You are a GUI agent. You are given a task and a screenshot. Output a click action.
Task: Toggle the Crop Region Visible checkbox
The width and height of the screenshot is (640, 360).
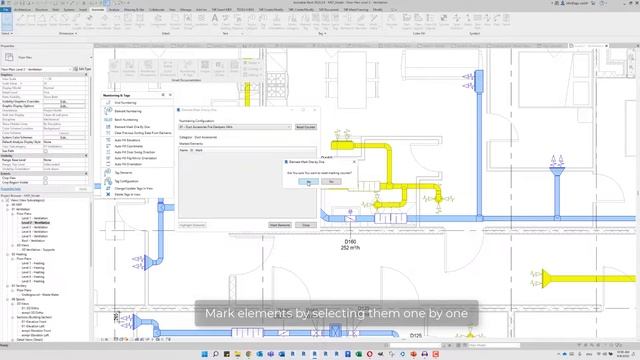point(45,182)
